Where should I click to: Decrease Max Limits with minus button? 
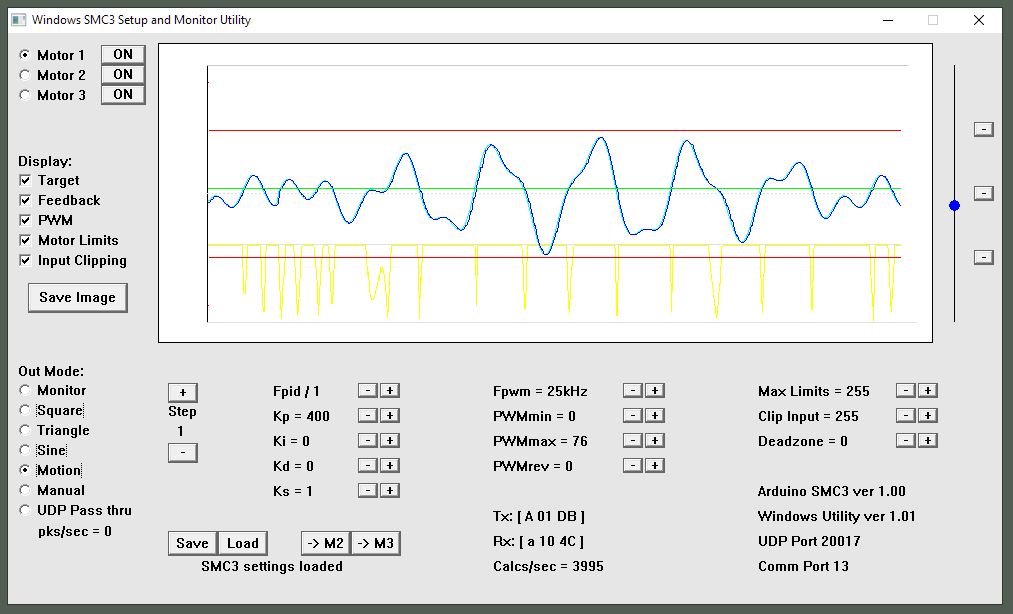click(x=904, y=390)
